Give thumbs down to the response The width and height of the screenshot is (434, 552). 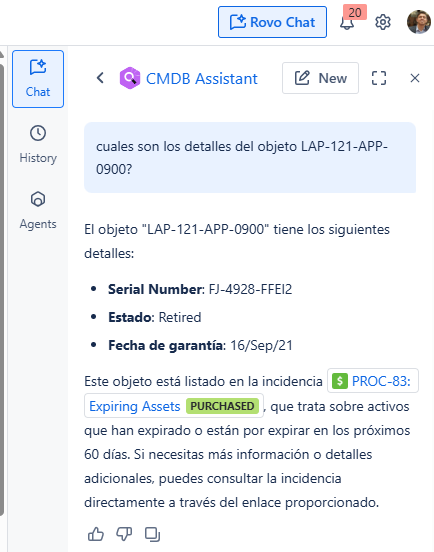coord(124,534)
